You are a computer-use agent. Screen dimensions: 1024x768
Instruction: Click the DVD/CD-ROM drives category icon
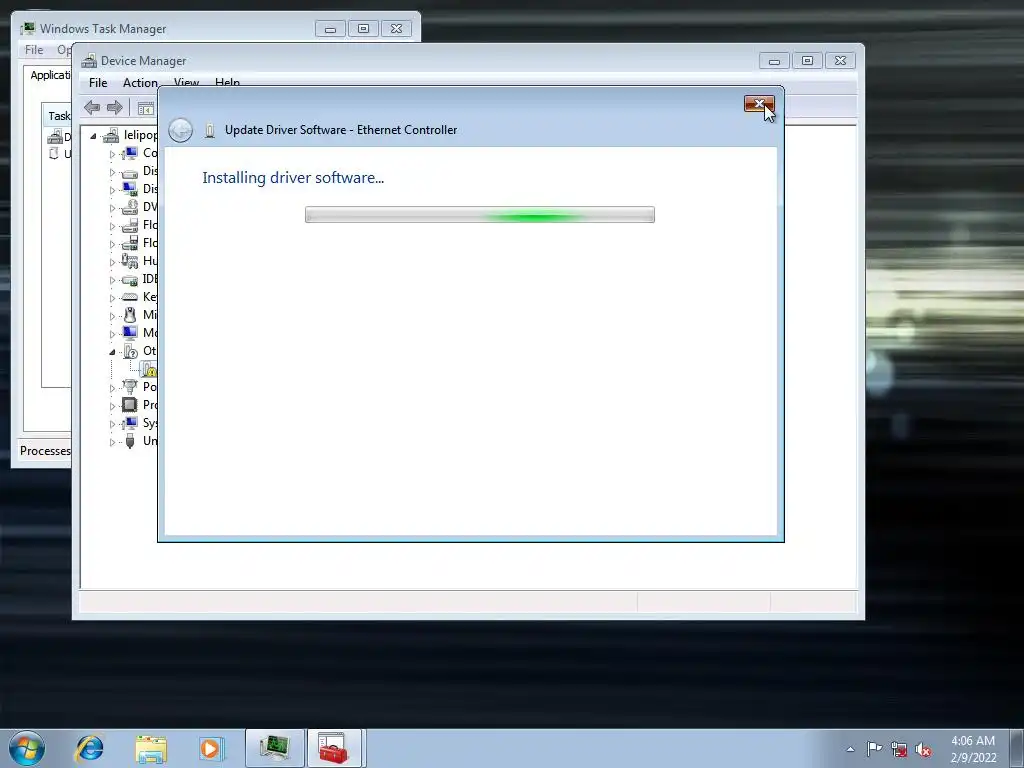click(131, 207)
